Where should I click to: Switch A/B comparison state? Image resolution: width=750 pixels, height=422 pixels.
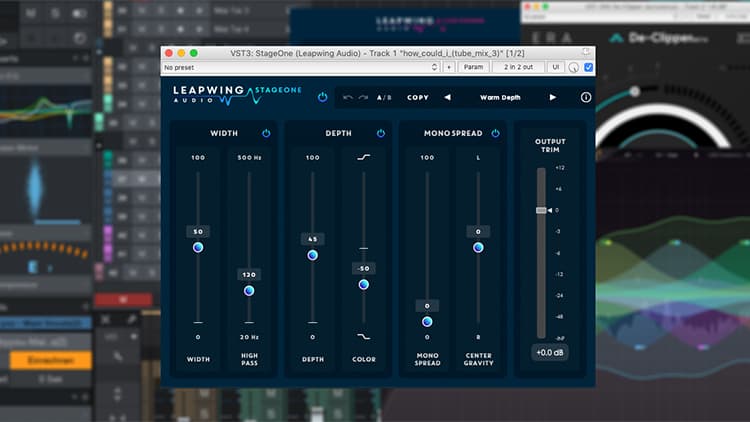384,98
